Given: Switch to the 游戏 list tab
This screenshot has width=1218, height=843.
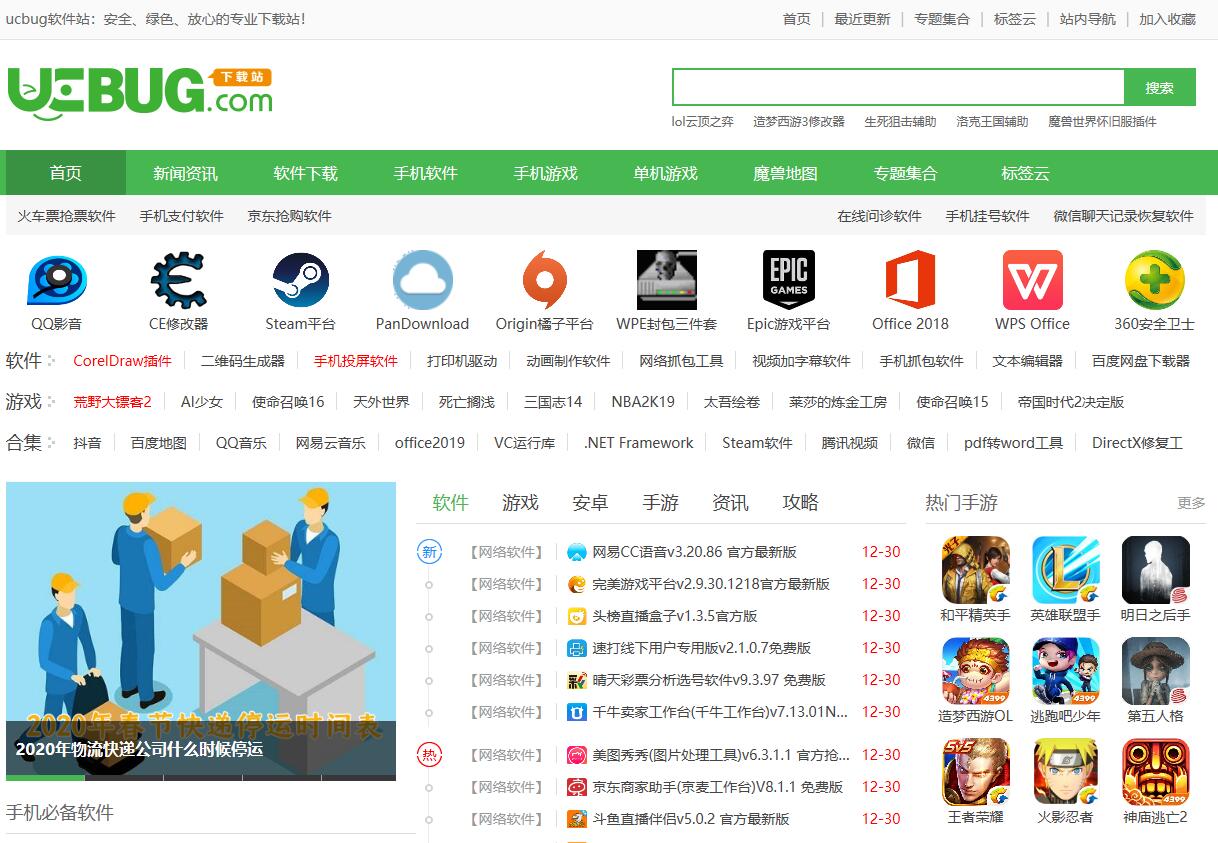Looking at the screenshot, I should click(521, 502).
